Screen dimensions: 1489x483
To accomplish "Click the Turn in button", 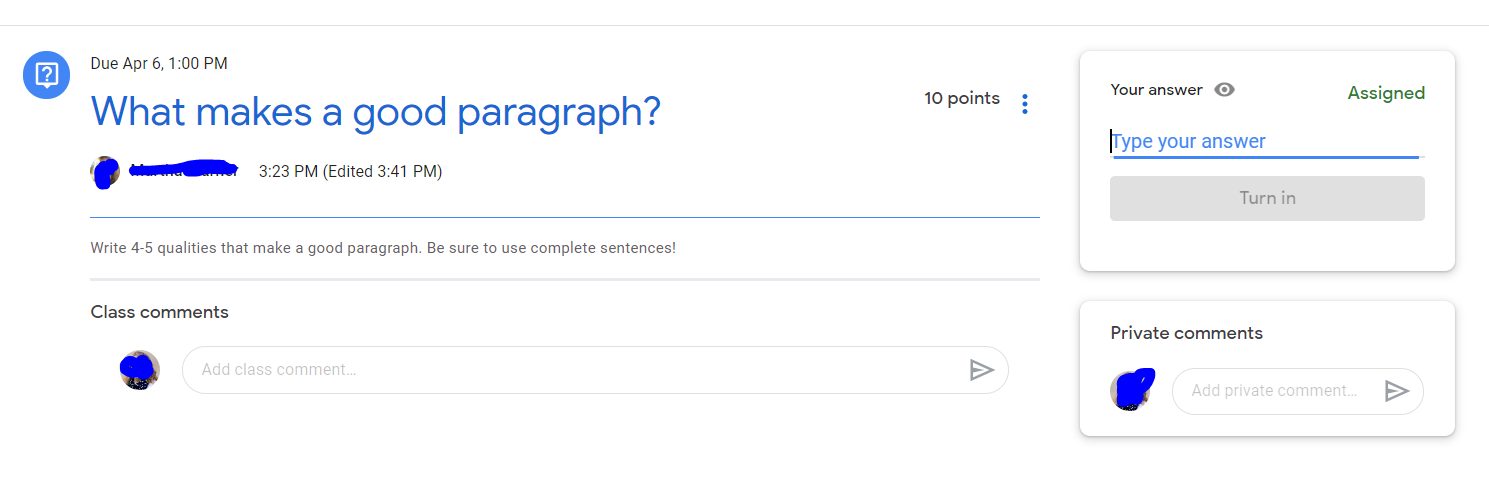I will pos(1267,198).
